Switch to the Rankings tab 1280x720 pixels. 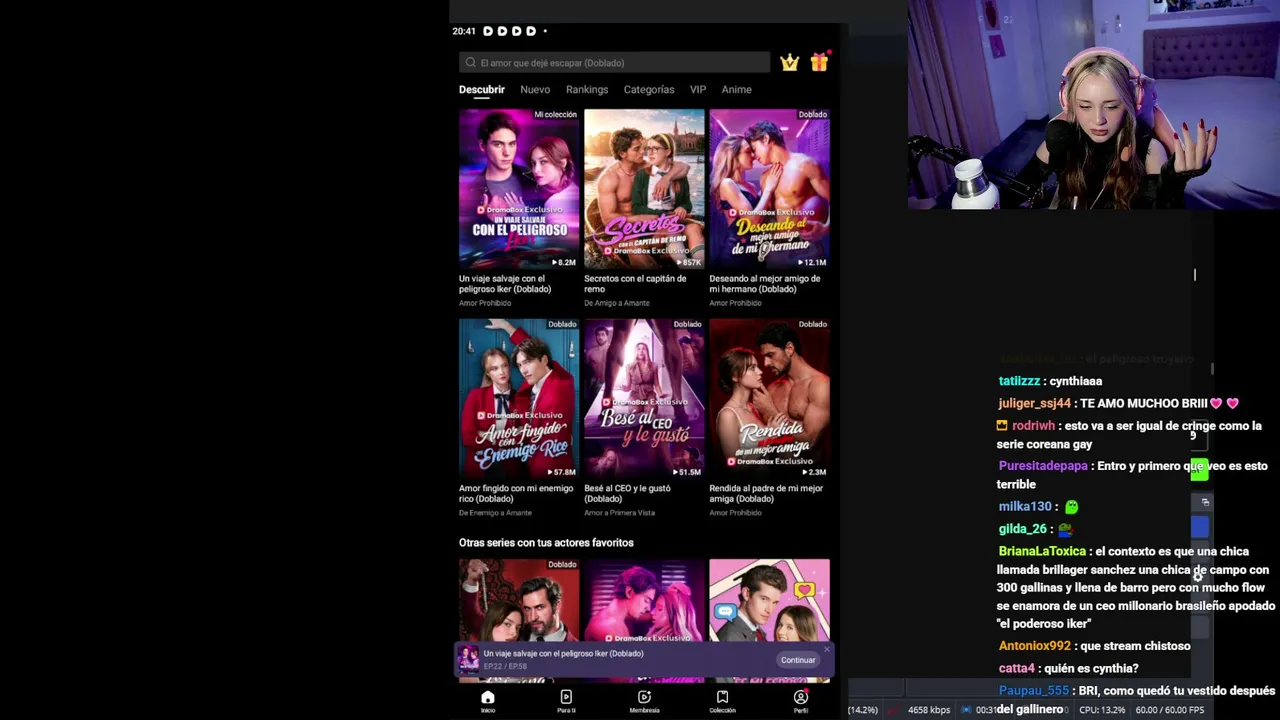pos(587,90)
